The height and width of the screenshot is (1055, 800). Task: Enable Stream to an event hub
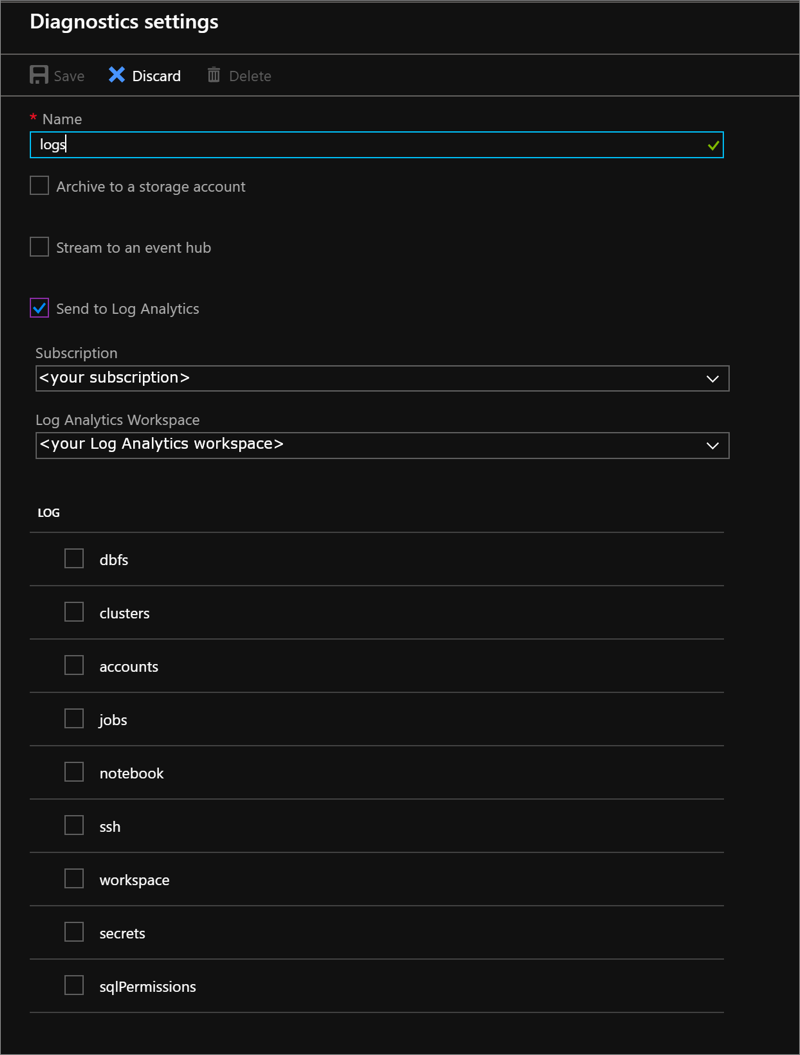[x=38, y=246]
